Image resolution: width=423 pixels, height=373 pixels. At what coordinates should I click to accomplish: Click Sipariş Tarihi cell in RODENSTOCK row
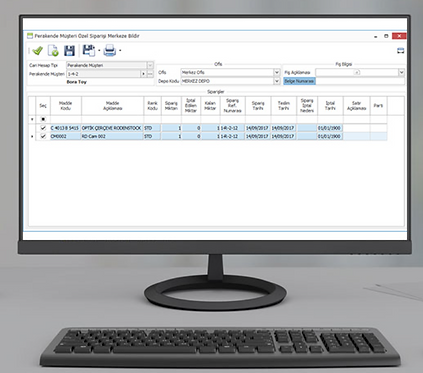pos(258,128)
